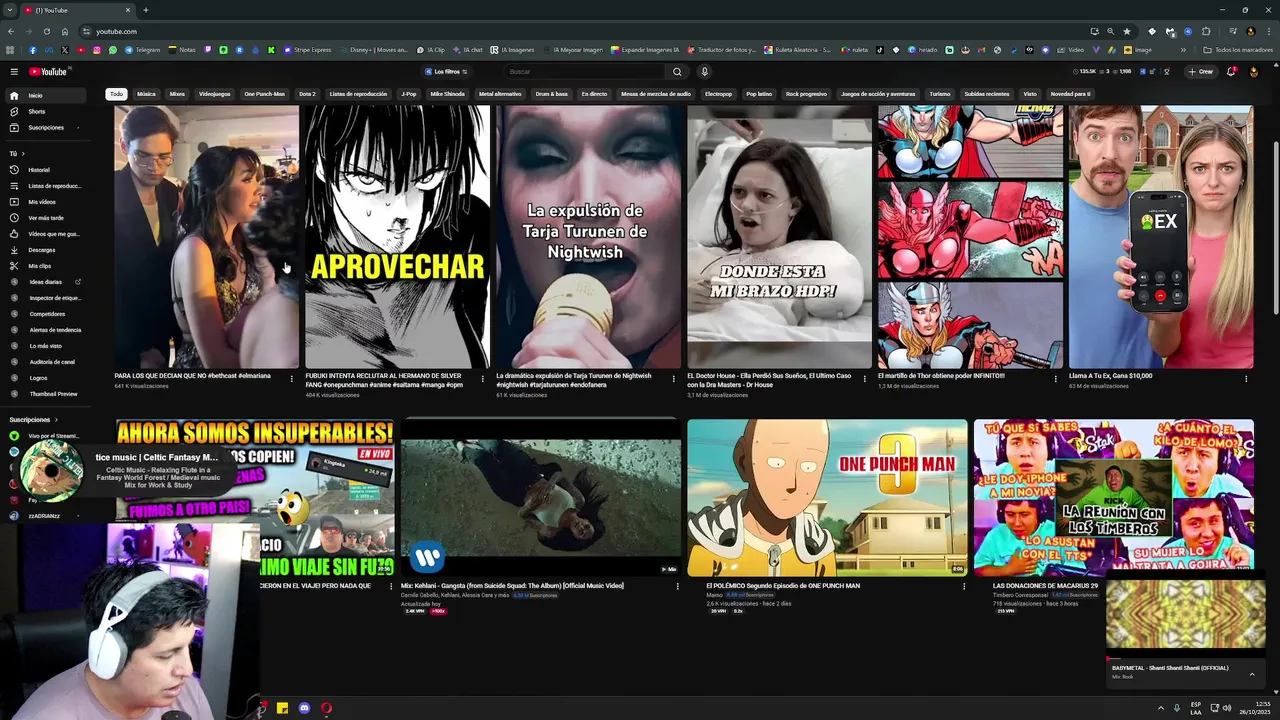This screenshot has width=1280, height=720.
Task: Click the search magnifier button
Action: pos(677,72)
